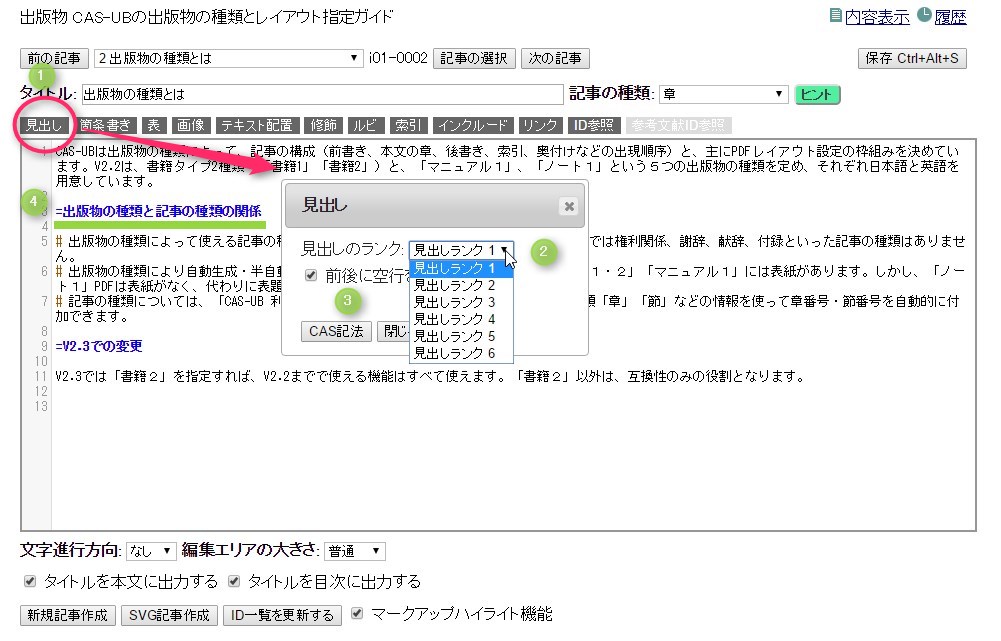
Task: Select the 表 toolbar tab
Action: click(154, 125)
